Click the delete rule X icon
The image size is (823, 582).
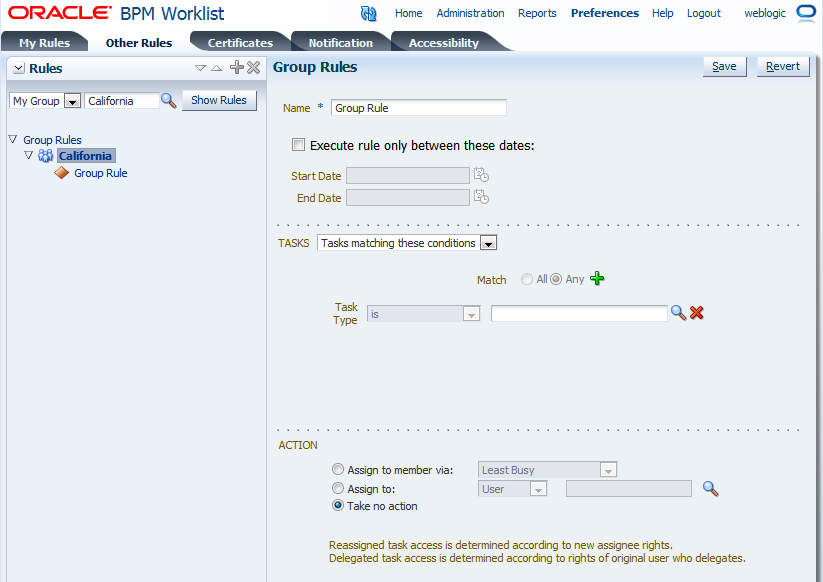[x=254, y=67]
